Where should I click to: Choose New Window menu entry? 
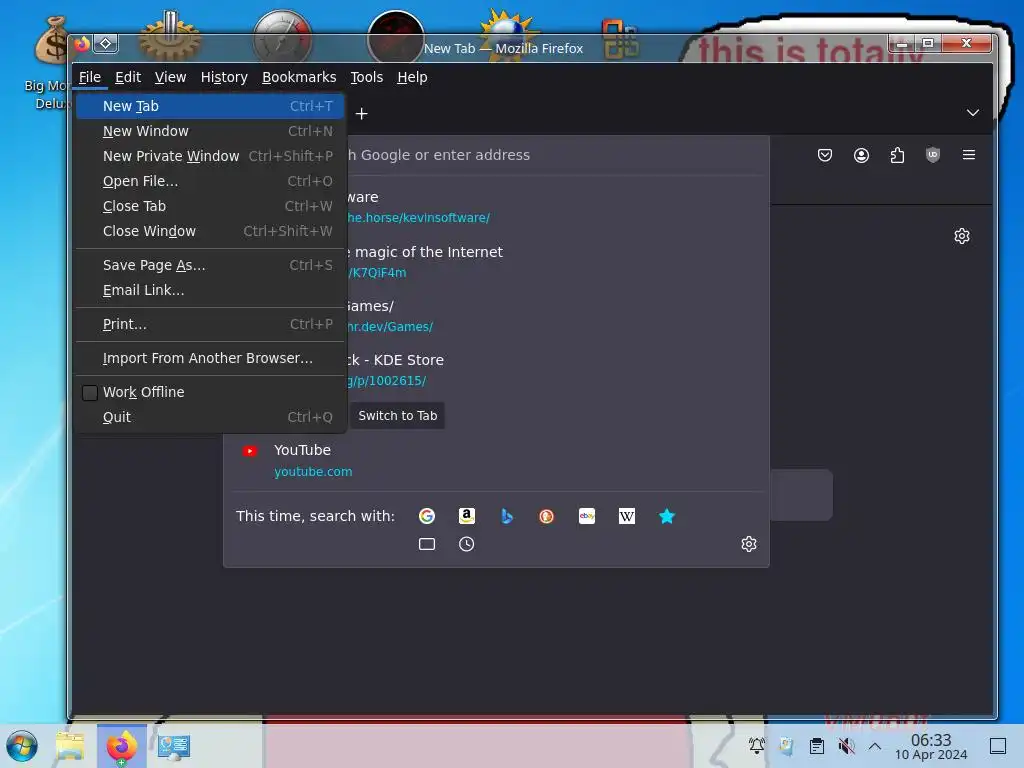210,131
